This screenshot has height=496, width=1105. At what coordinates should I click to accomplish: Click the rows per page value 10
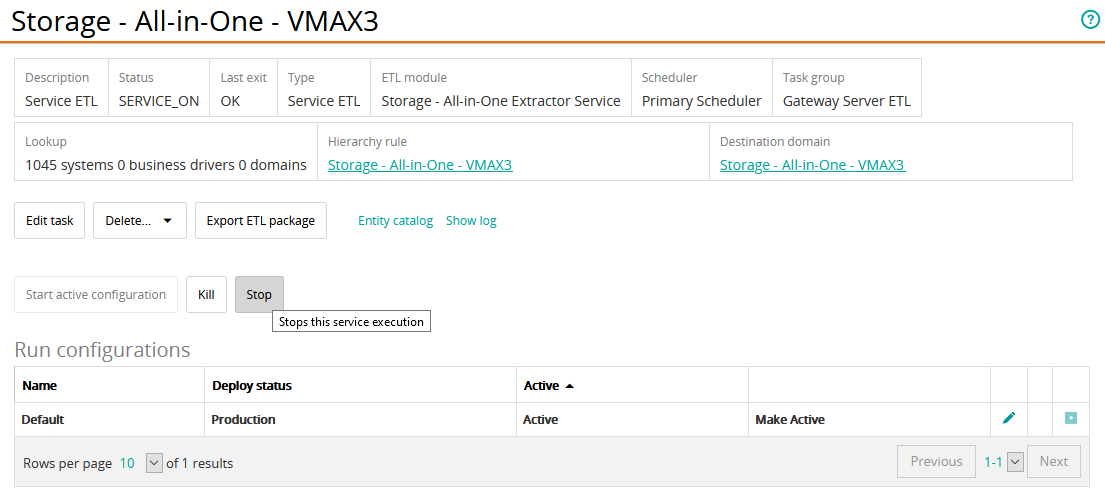127,463
